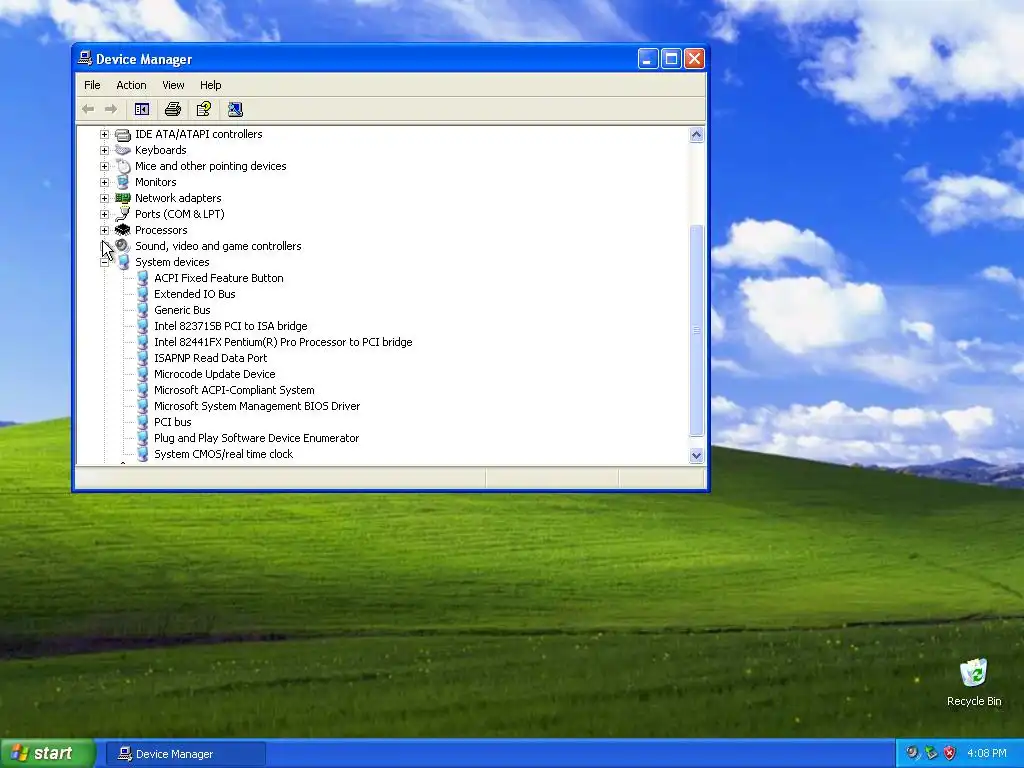Select the System devices category icon
Screen dimensions: 1024x768
click(123, 263)
